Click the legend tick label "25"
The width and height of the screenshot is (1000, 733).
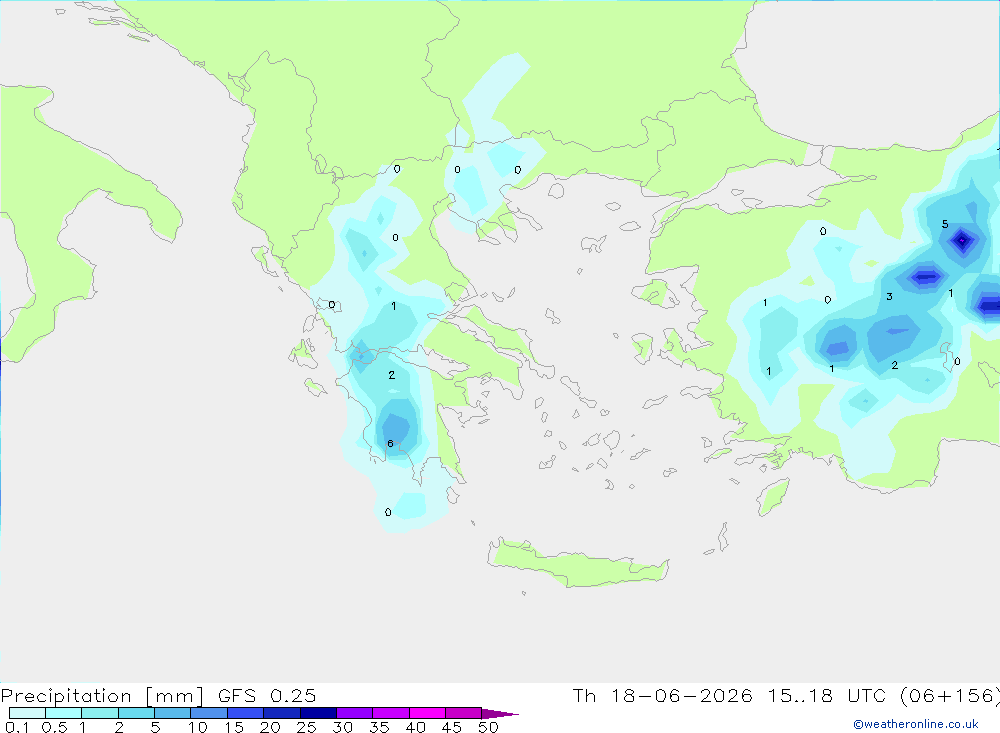[x=307, y=727]
